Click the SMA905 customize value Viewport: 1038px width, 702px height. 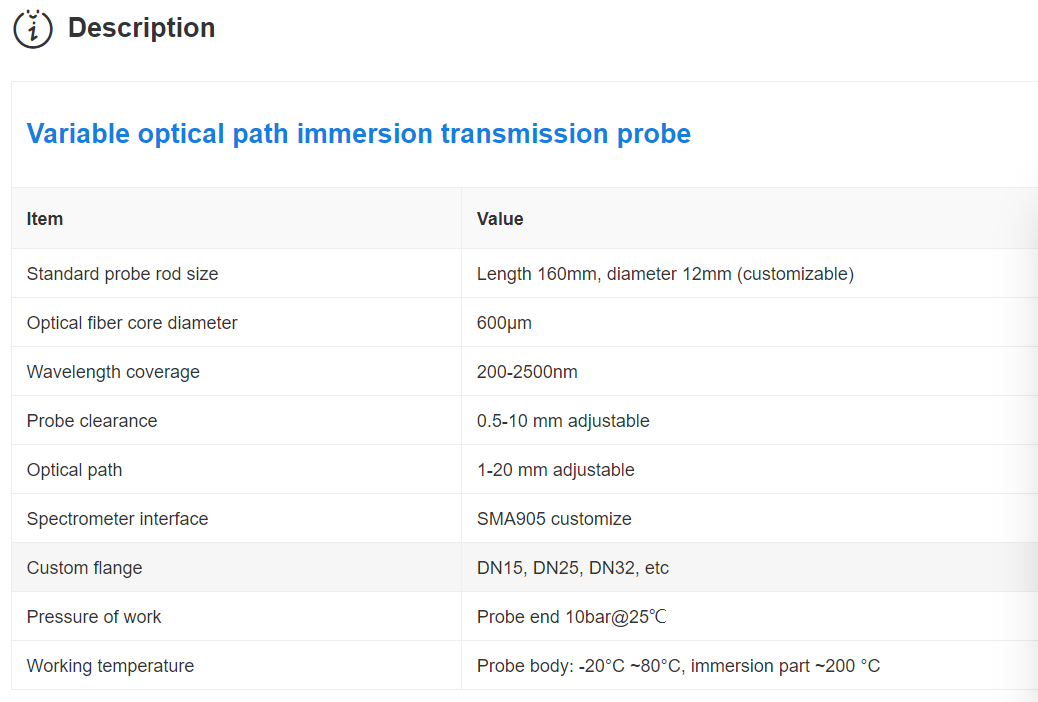point(554,519)
